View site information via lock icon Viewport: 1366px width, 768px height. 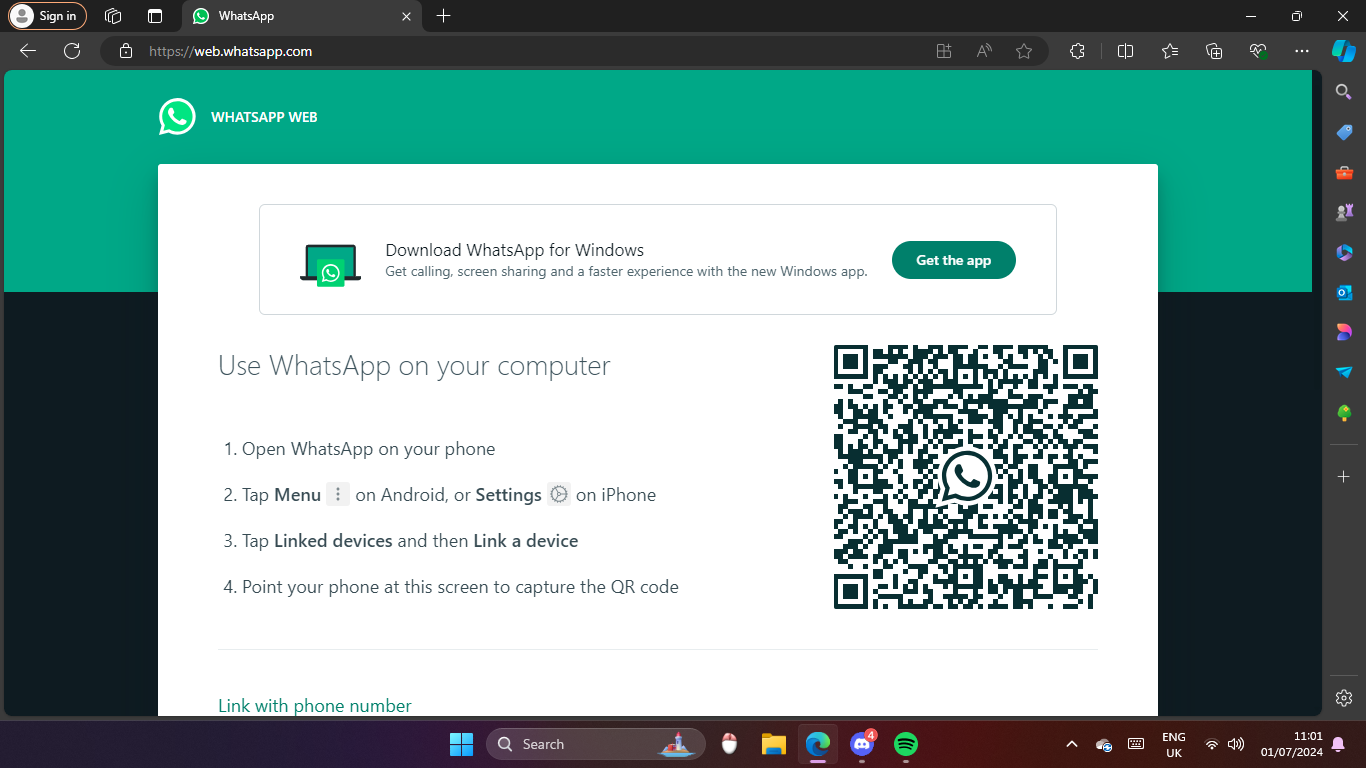(x=125, y=51)
